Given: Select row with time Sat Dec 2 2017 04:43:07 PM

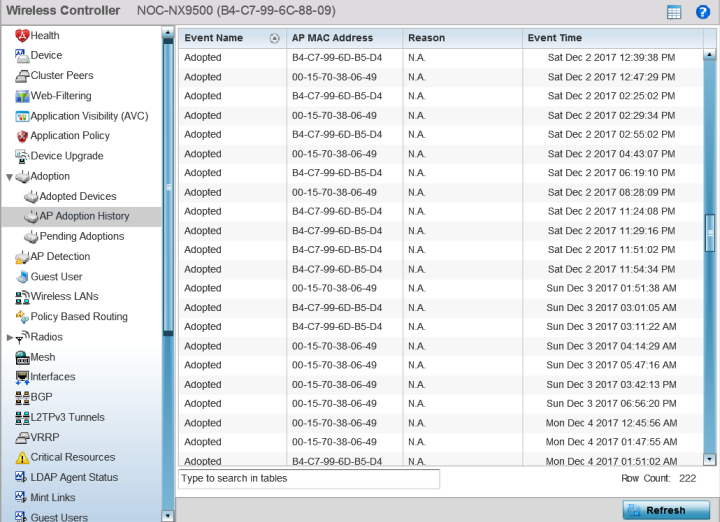Looking at the screenshot, I should coord(441,154).
